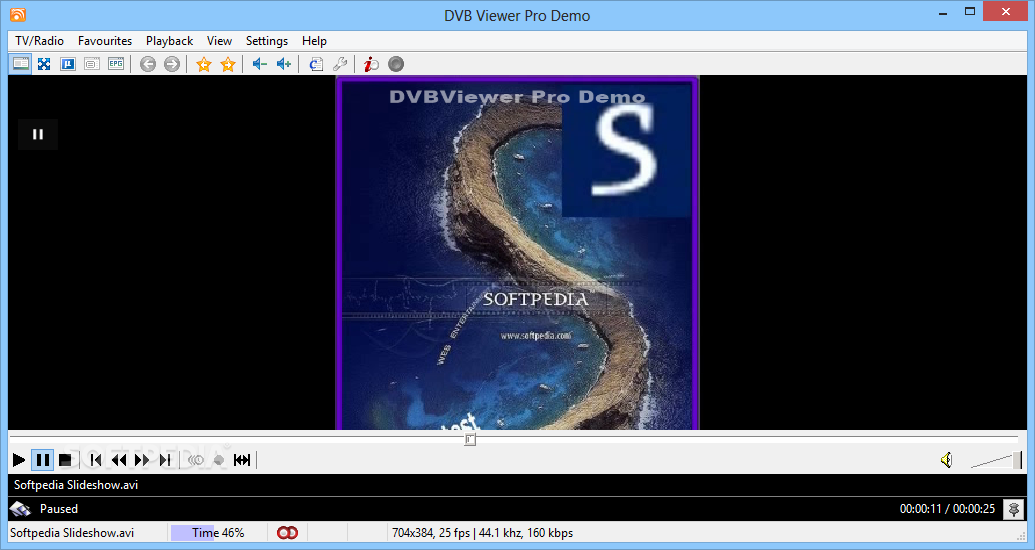Open the Help menu

[x=314, y=41]
